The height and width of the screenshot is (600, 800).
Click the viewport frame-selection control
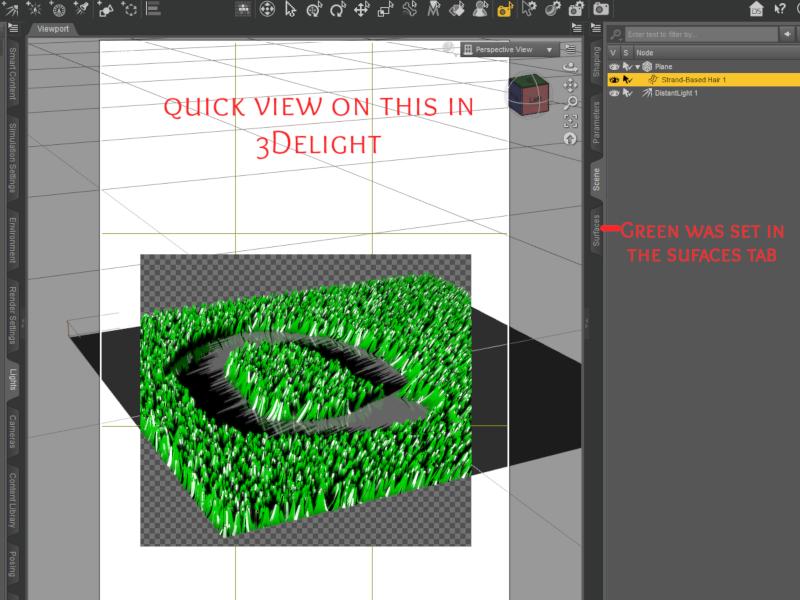(x=570, y=121)
